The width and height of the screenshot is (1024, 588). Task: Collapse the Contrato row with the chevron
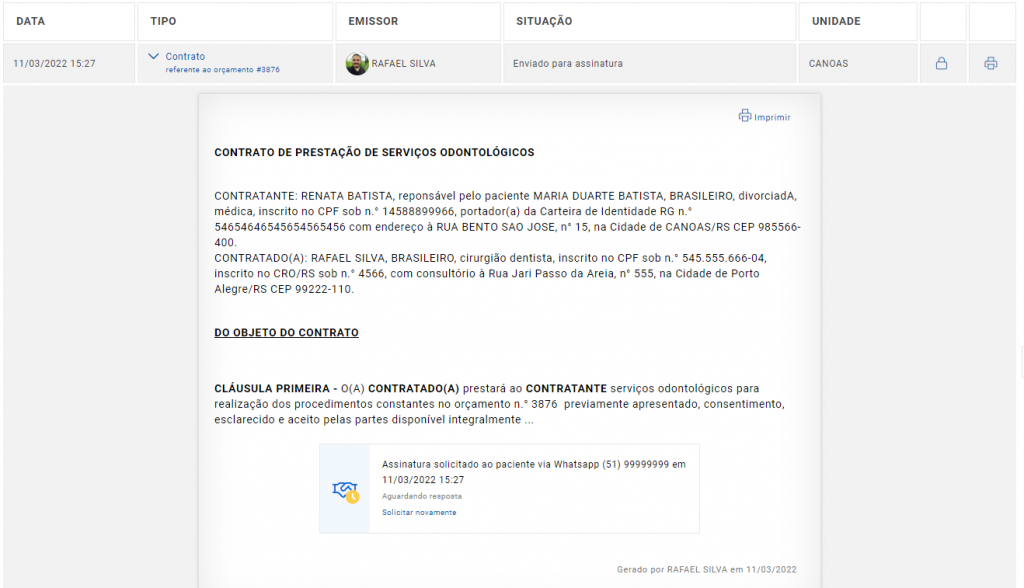tap(153, 57)
